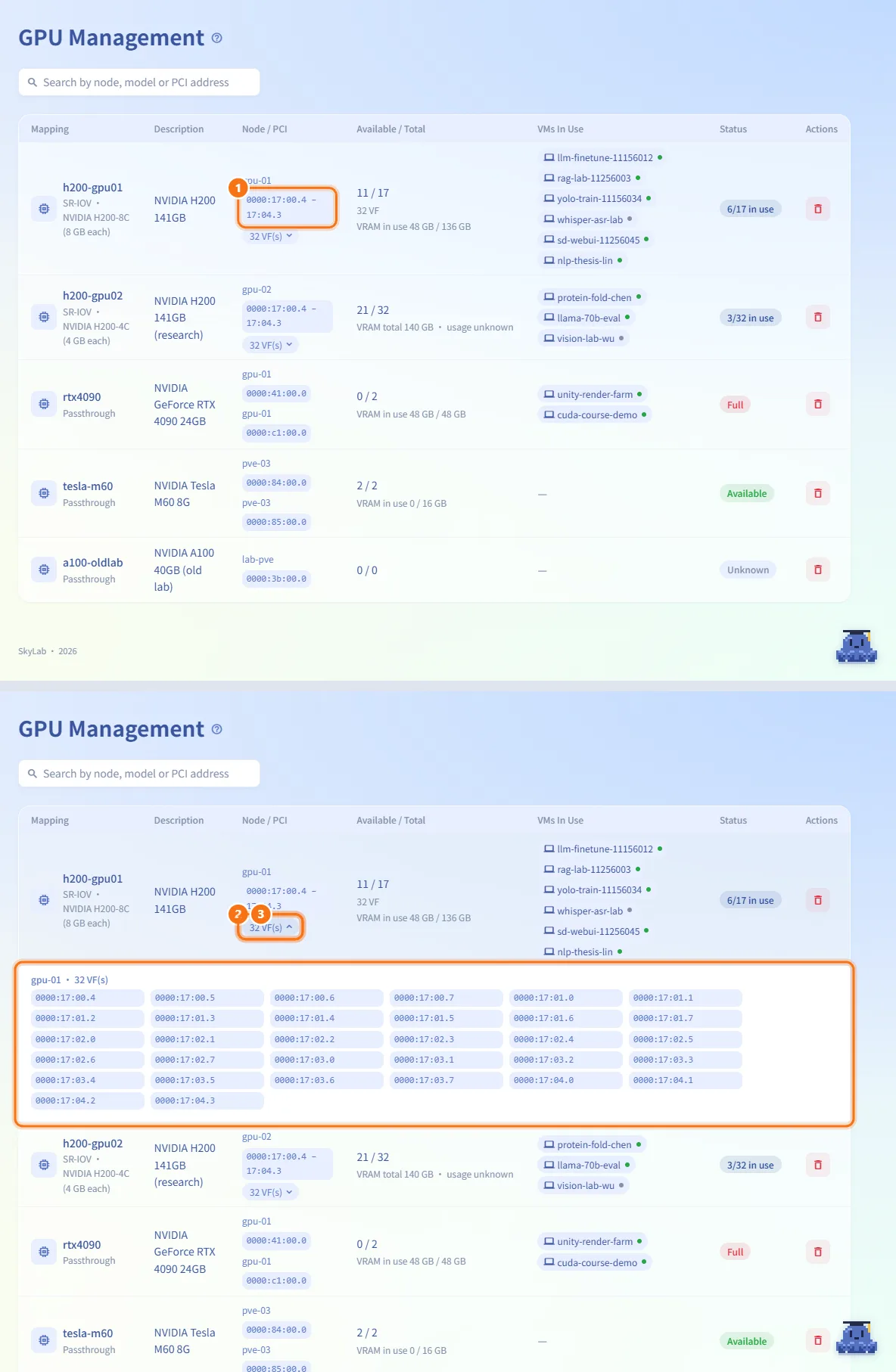Delete h200-gpu02 in the collapsed upper view
This screenshot has height=1372, width=896.
818,318
